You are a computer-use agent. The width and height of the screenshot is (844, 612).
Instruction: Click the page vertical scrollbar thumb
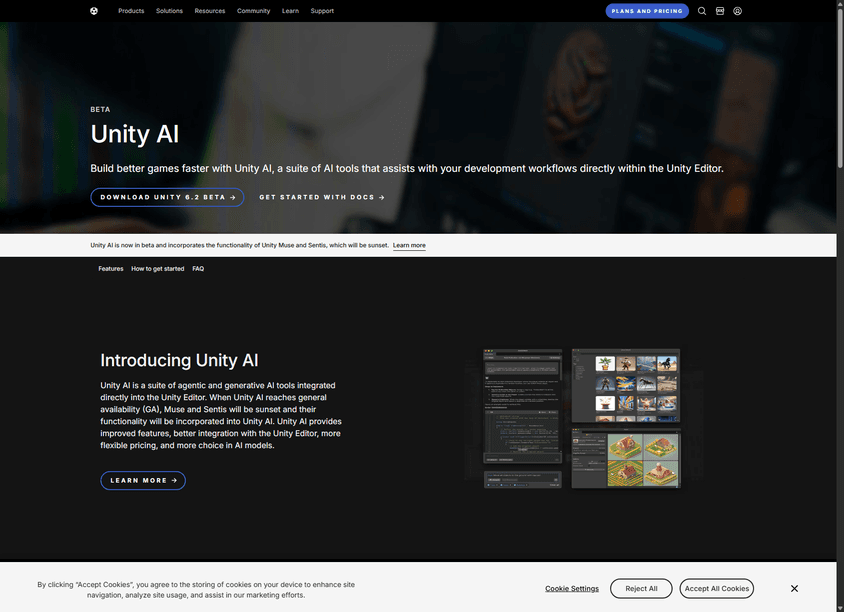[x=840, y=86]
